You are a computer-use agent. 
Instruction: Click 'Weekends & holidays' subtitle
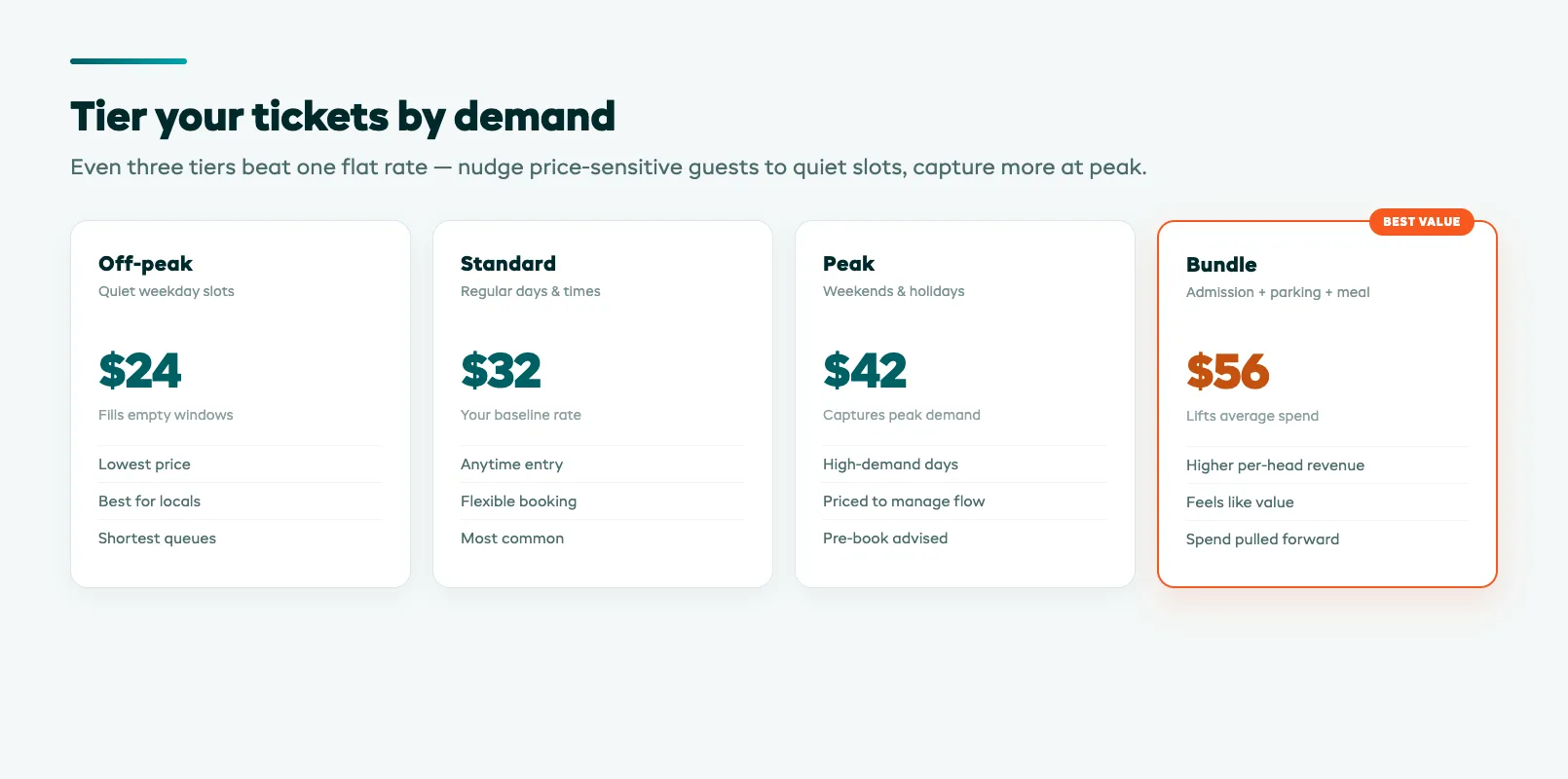tap(894, 291)
